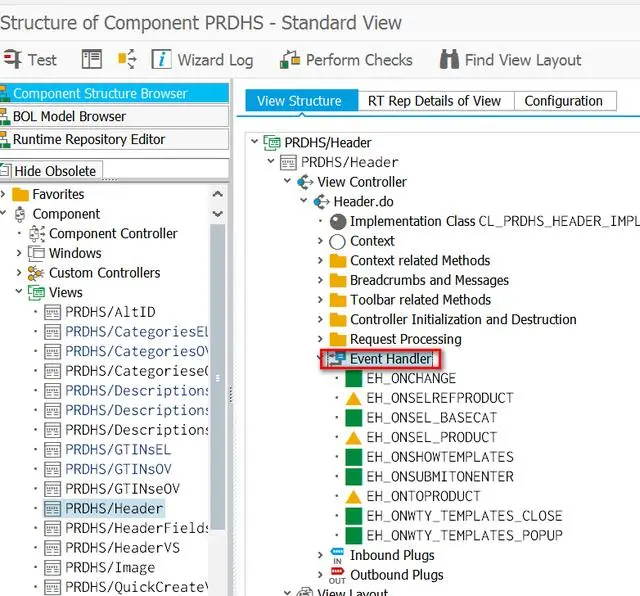Collapse the top PRDHS/Header root node
Screen dimensions: 640x596
[254, 142]
